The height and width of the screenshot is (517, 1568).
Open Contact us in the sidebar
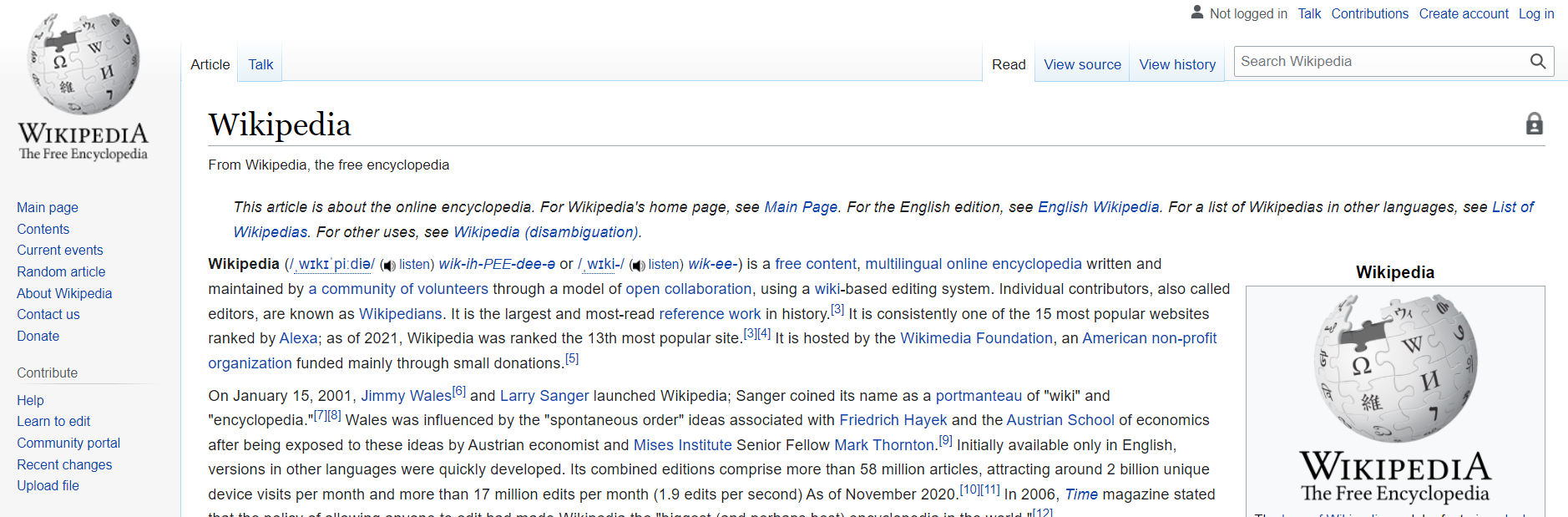[x=48, y=314]
